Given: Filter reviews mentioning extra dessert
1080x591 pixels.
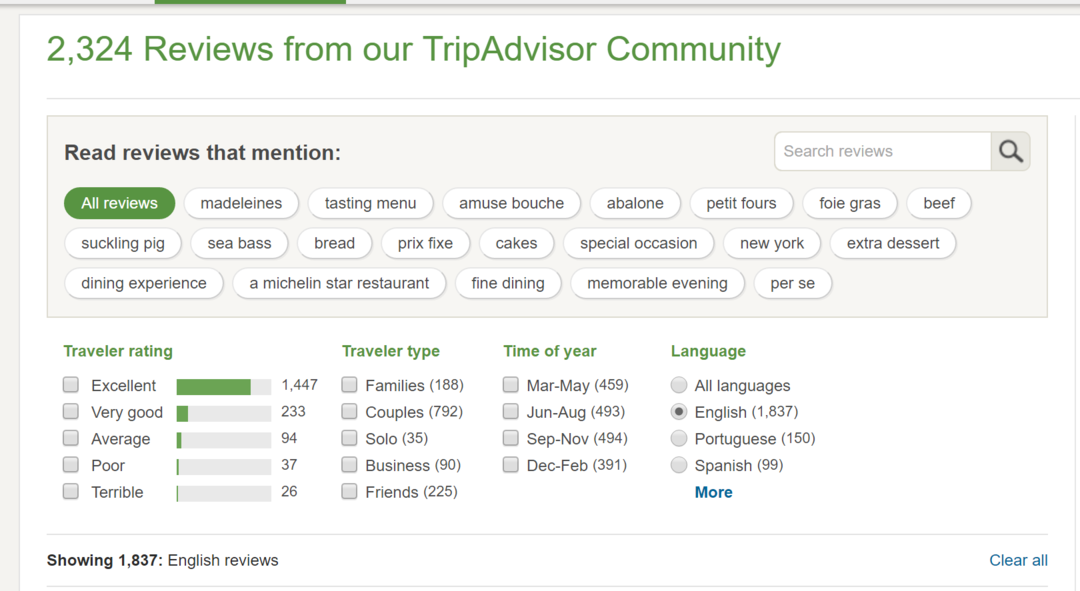Looking at the screenshot, I should (x=893, y=243).
